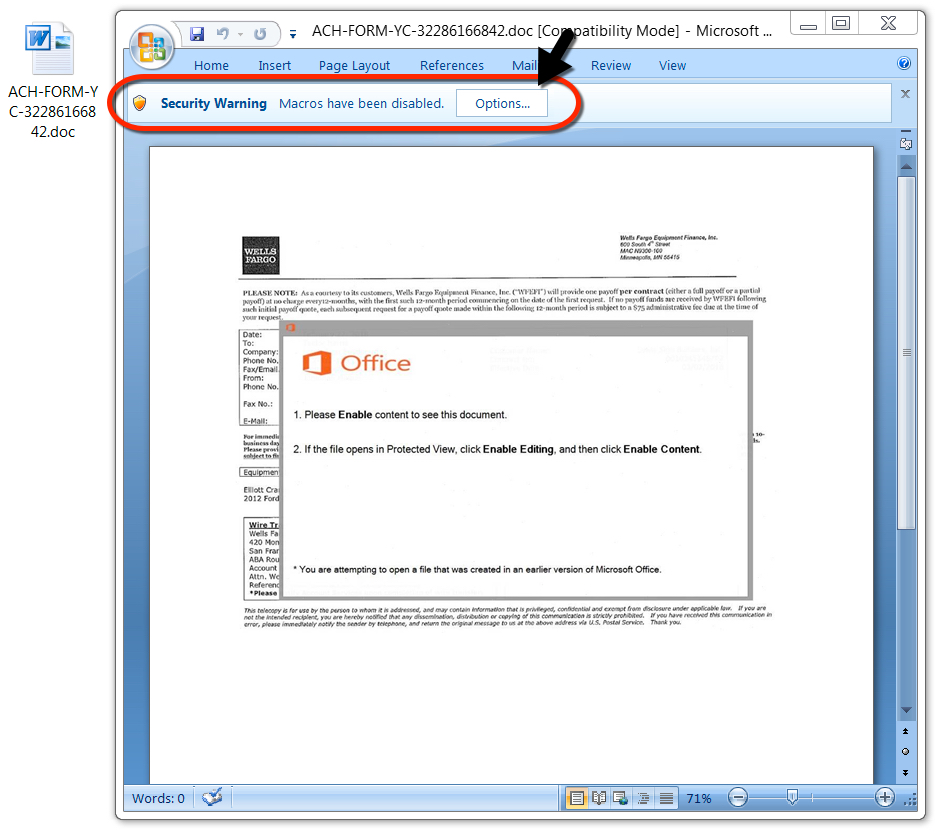Toggle the ruler icon above the scrollbar
Image resolution: width=935 pixels, height=831 pixels.
coord(906,144)
